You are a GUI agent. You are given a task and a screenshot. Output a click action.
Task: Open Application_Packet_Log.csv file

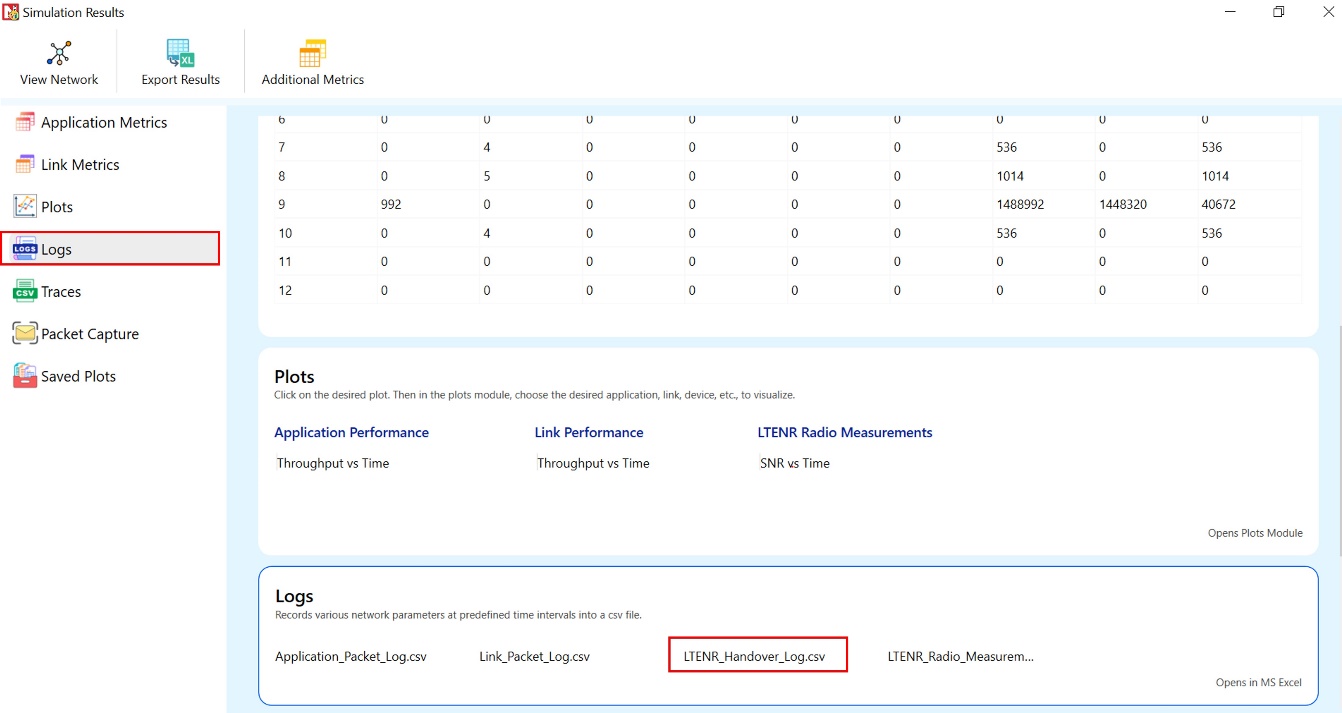[x=351, y=657]
